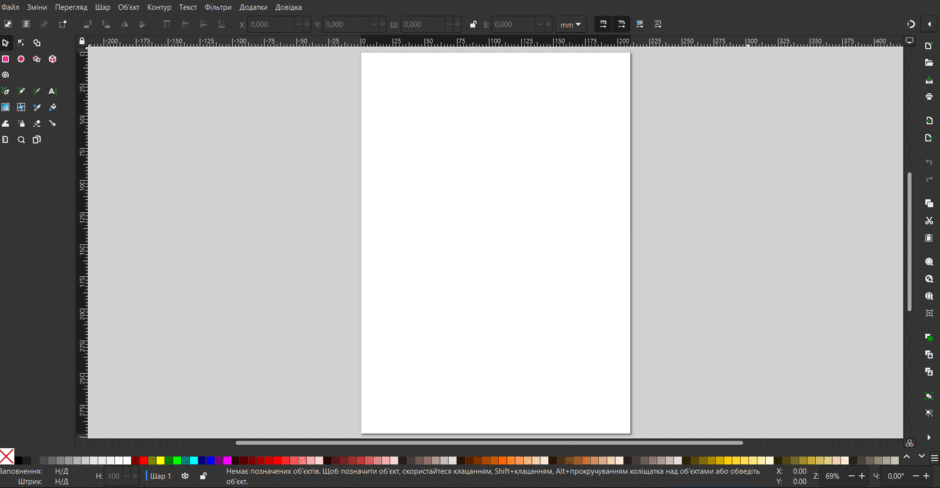Select the Bezier pen tool

[x=5, y=91]
